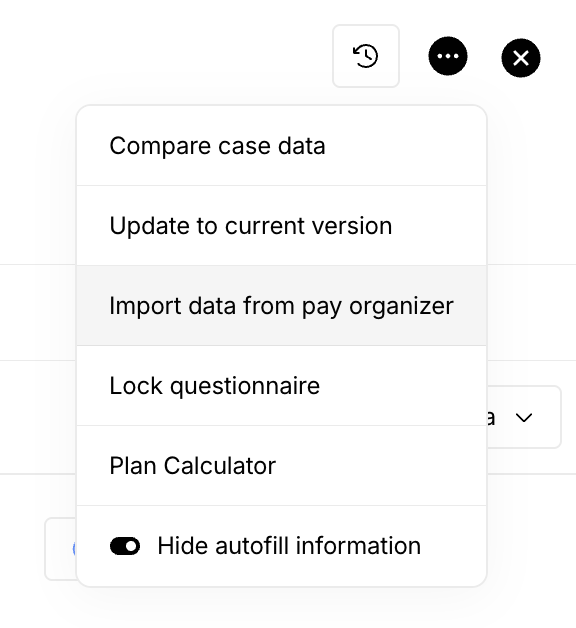This screenshot has height=628, width=576.
Task: Collapse the menu using the black ellipsis button
Action: click(x=448, y=56)
